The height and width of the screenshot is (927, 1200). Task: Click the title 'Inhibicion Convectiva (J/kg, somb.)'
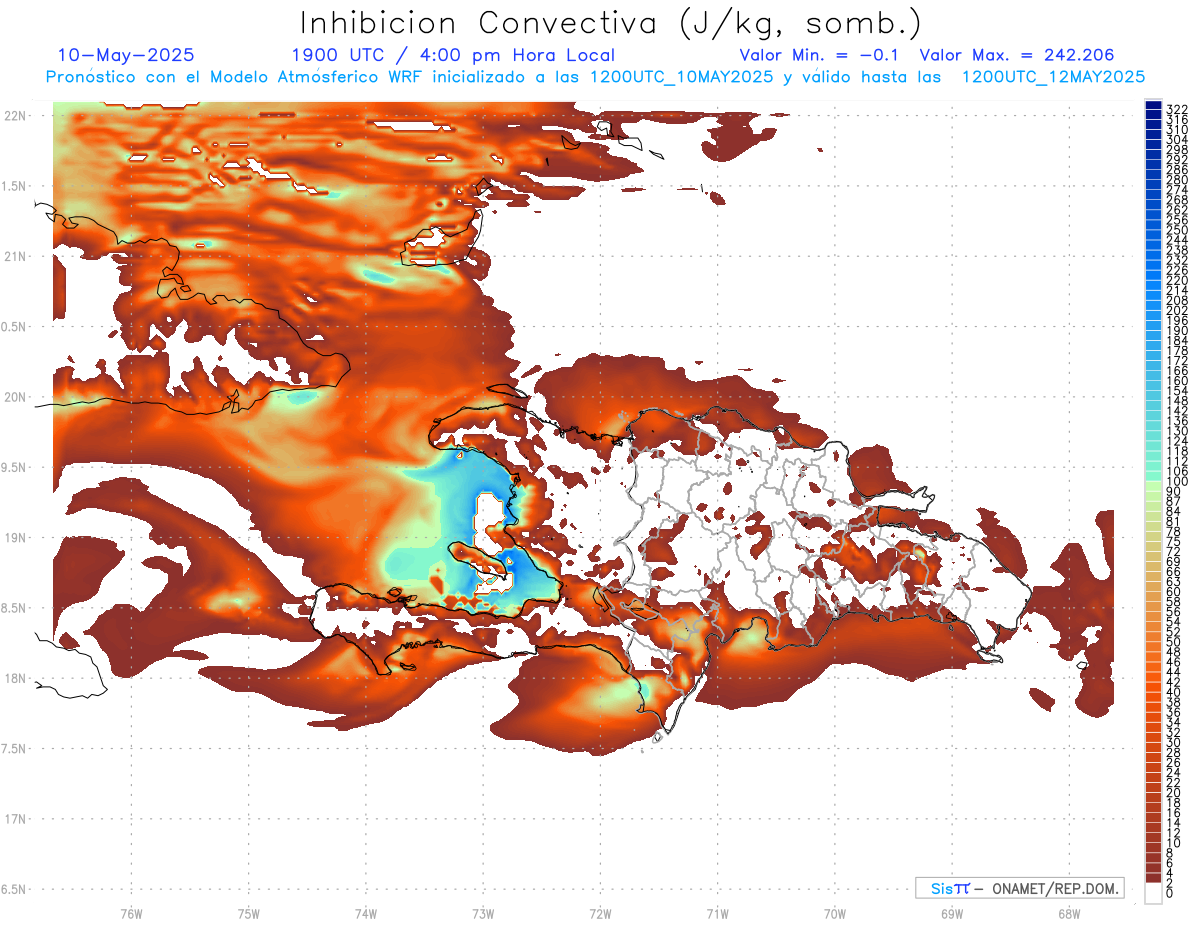[610, 23]
